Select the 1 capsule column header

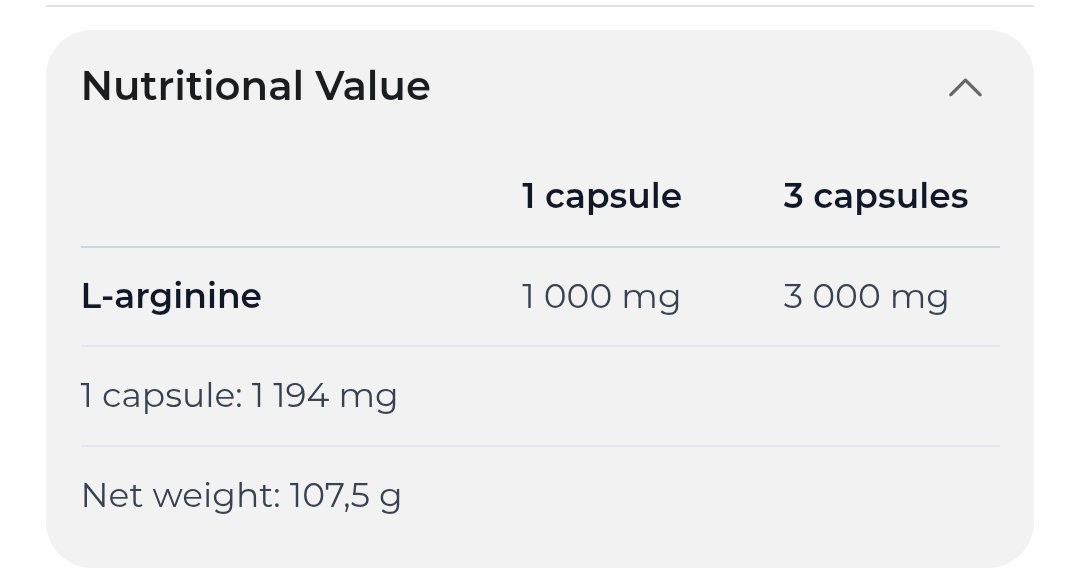[601, 196]
